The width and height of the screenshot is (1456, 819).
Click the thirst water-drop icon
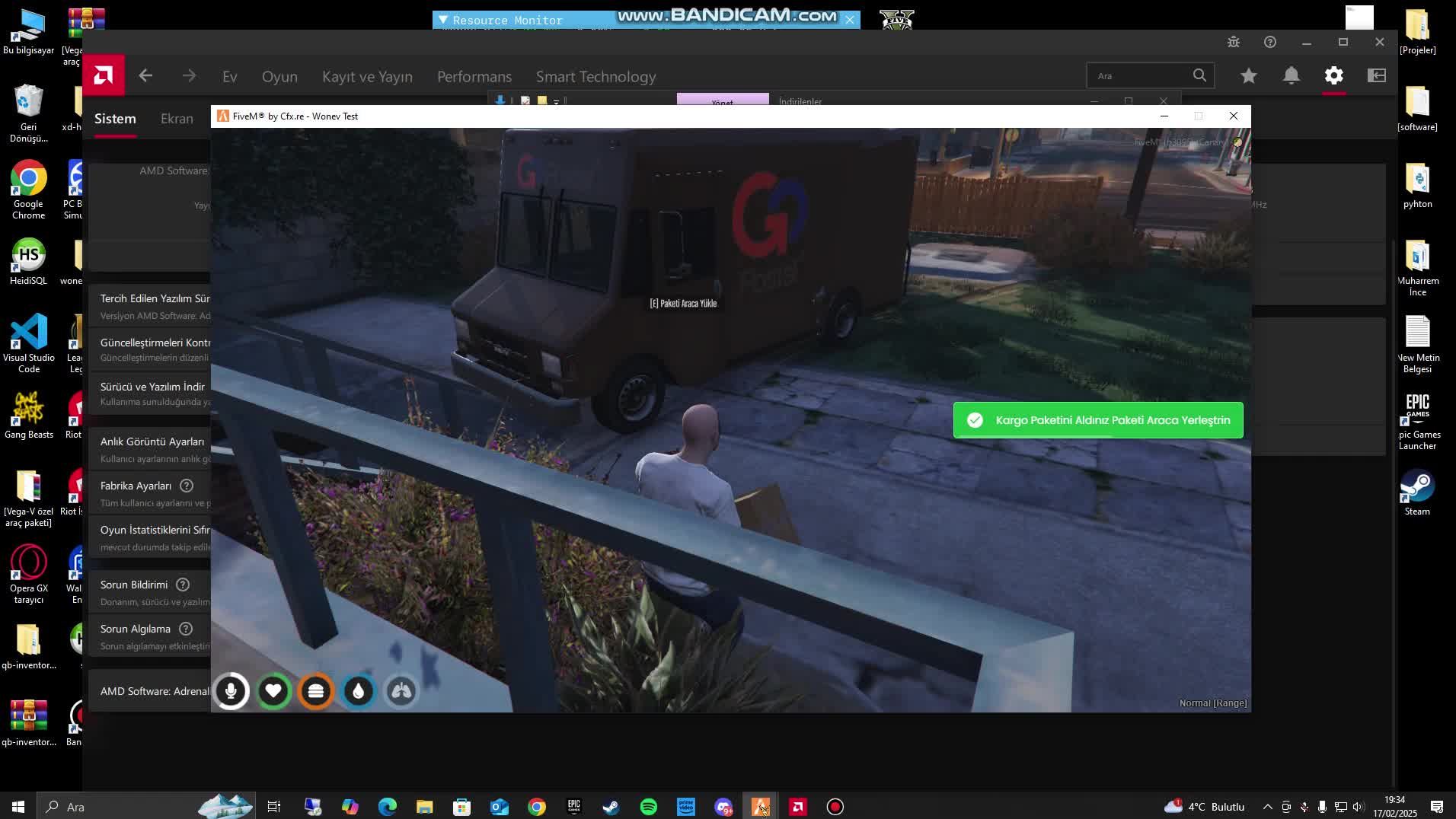[x=358, y=691]
